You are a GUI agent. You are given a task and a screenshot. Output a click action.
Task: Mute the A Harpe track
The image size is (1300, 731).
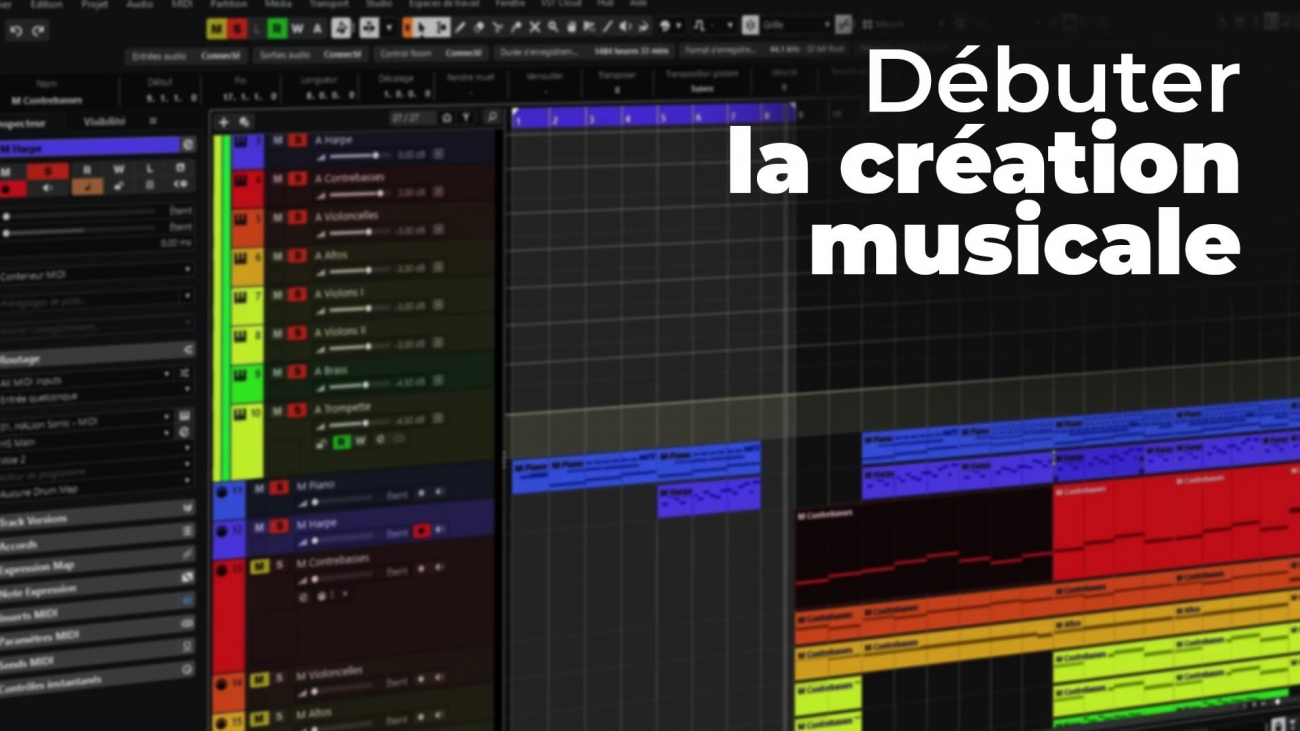pos(277,141)
